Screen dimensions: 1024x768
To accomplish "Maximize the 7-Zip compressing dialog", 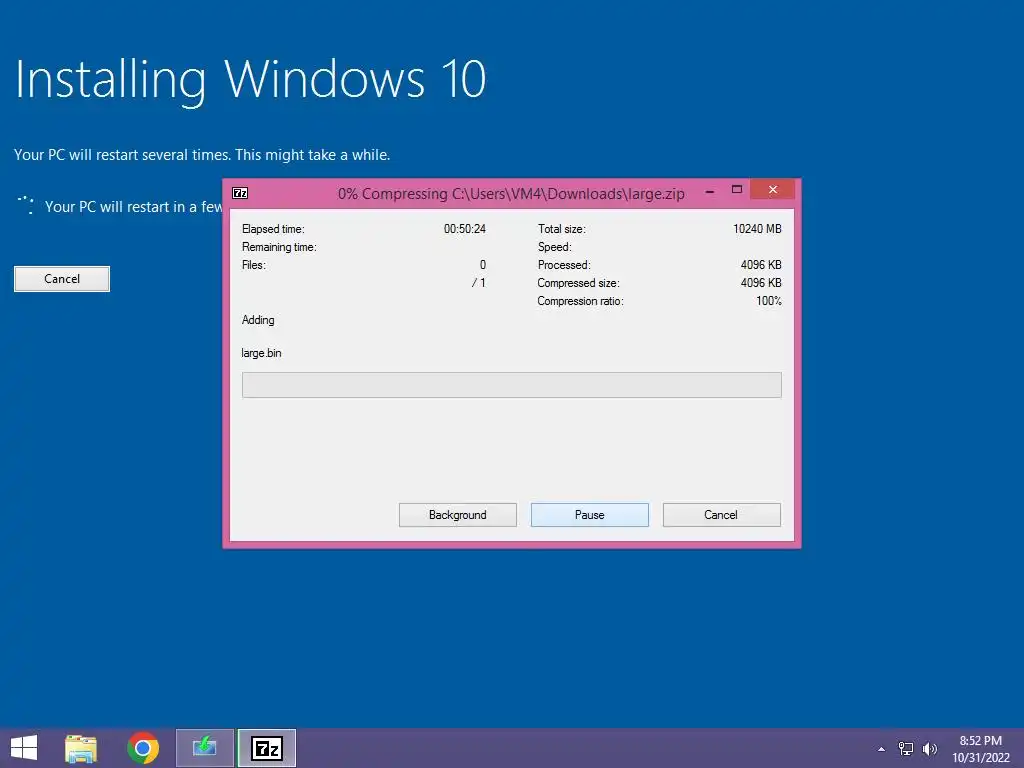I will 737,189.
